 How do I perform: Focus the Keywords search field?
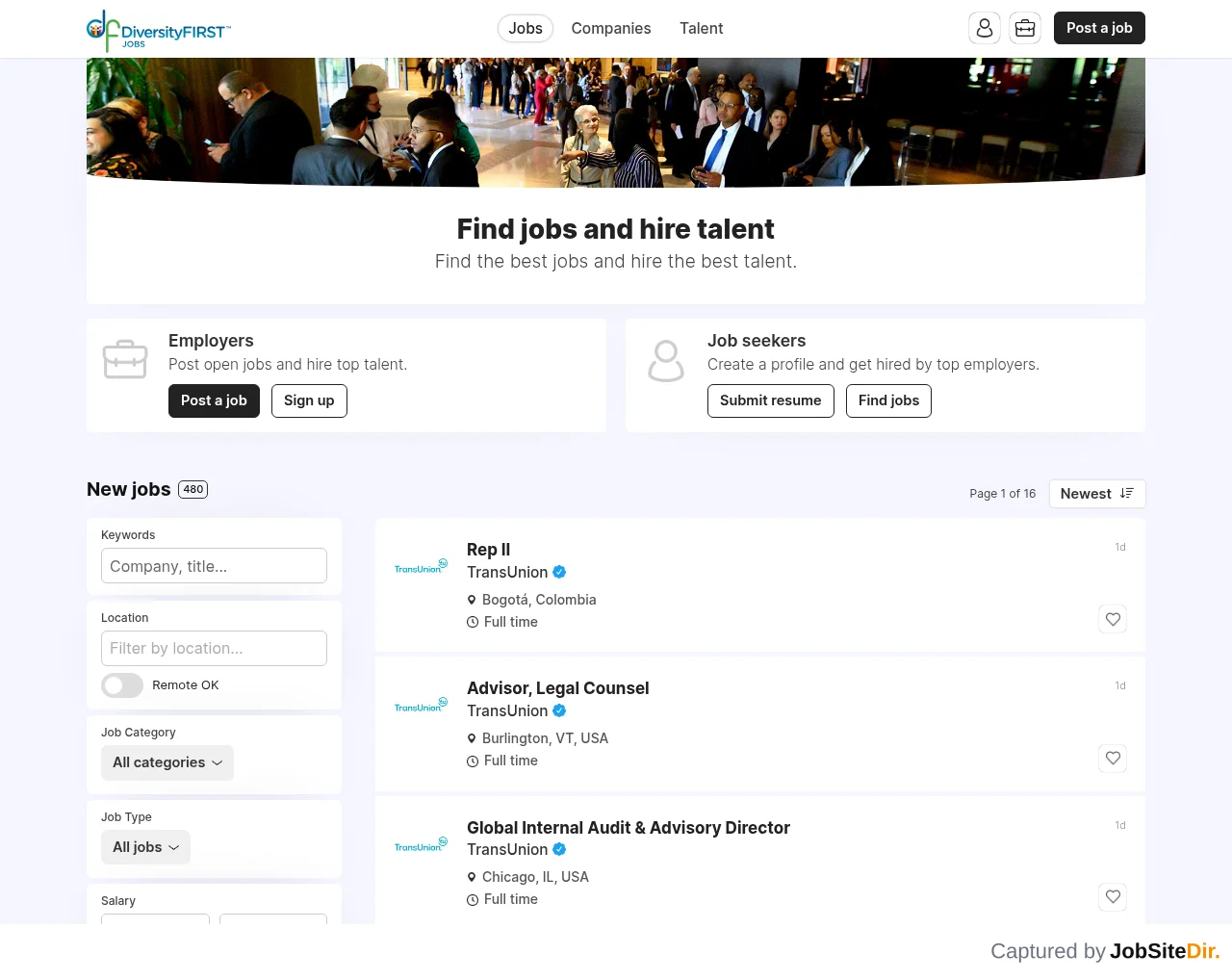(214, 566)
